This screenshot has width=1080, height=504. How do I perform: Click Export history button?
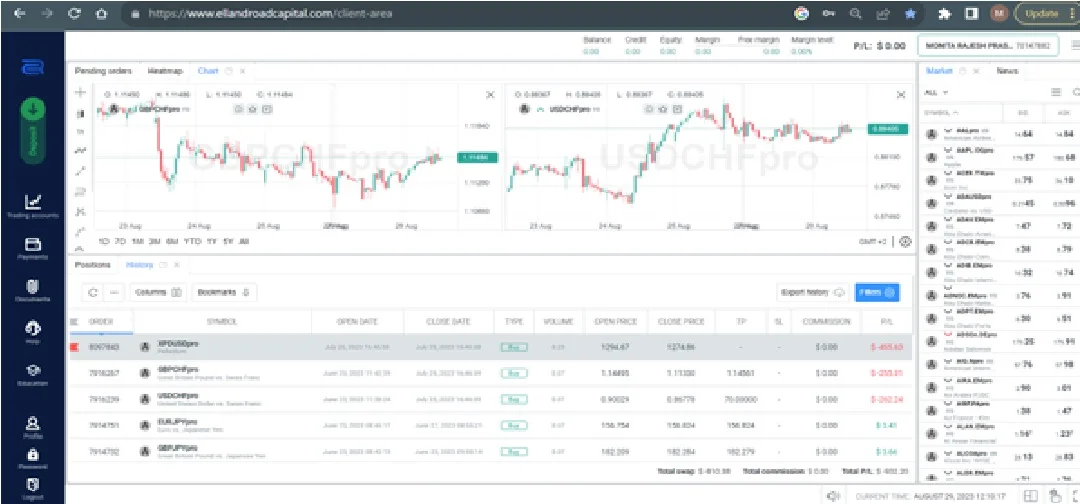[x=813, y=293]
